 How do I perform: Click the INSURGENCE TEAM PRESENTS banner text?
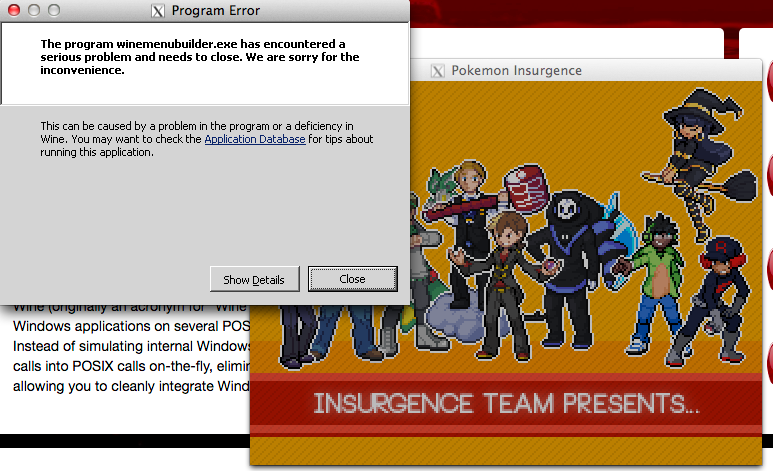506,403
